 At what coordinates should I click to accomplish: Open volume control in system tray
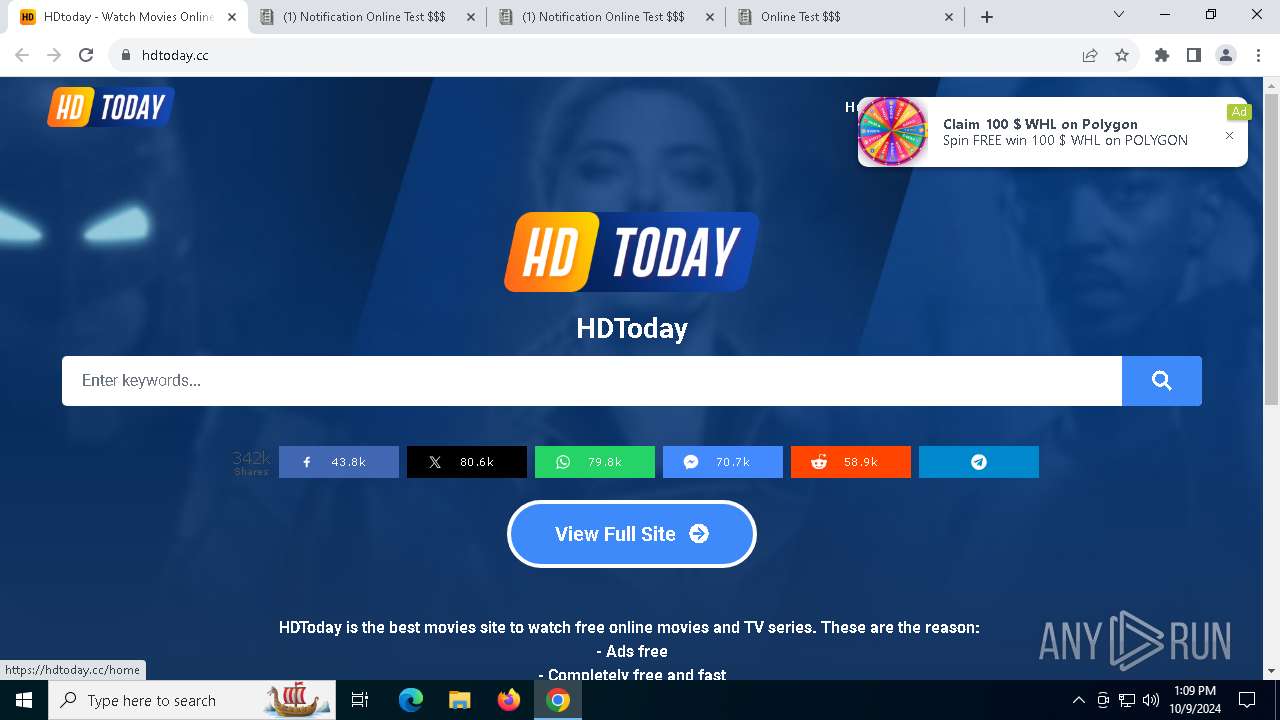pos(1151,700)
